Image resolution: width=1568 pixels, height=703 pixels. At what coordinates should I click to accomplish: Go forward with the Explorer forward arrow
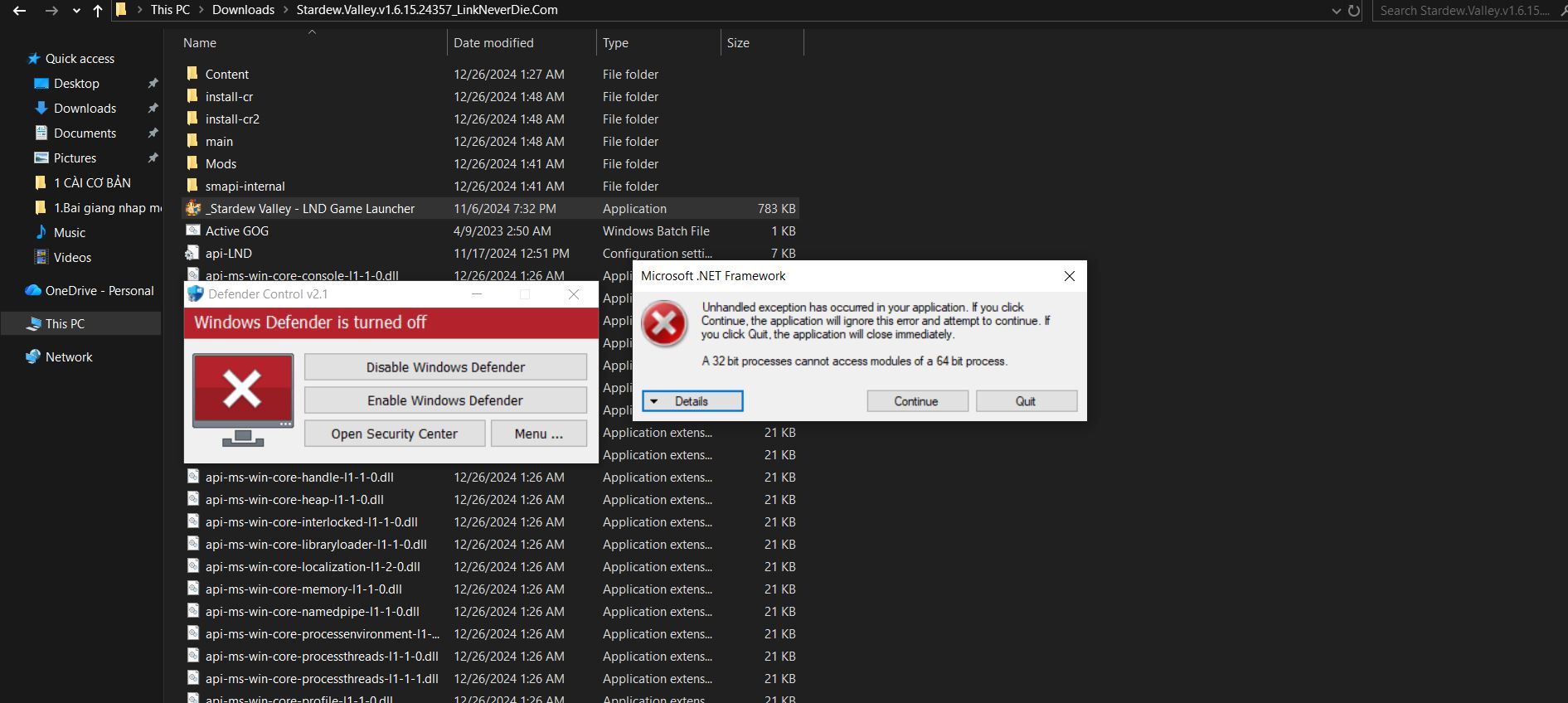[x=51, y=11]
